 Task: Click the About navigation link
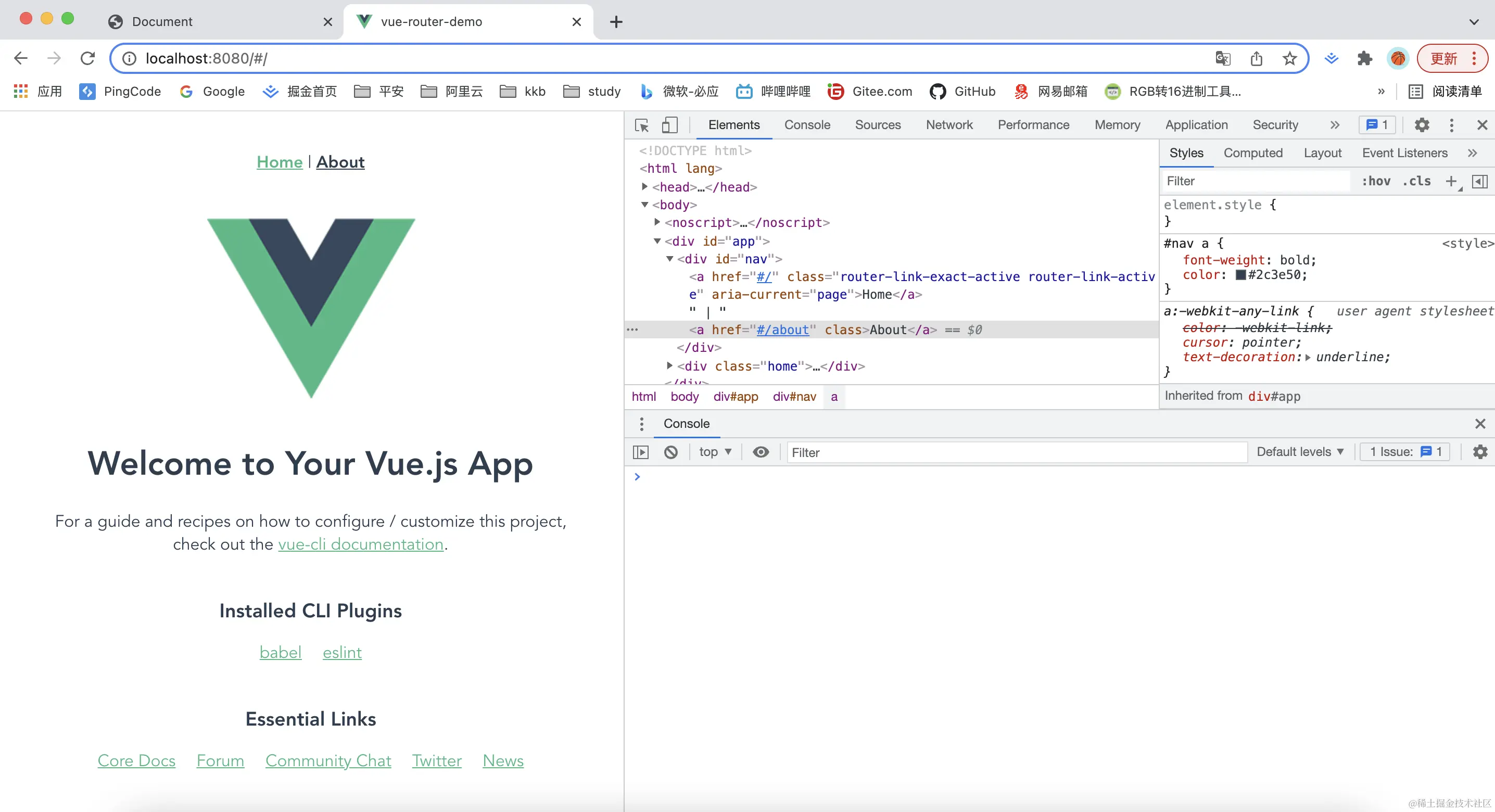coord(340,162)
